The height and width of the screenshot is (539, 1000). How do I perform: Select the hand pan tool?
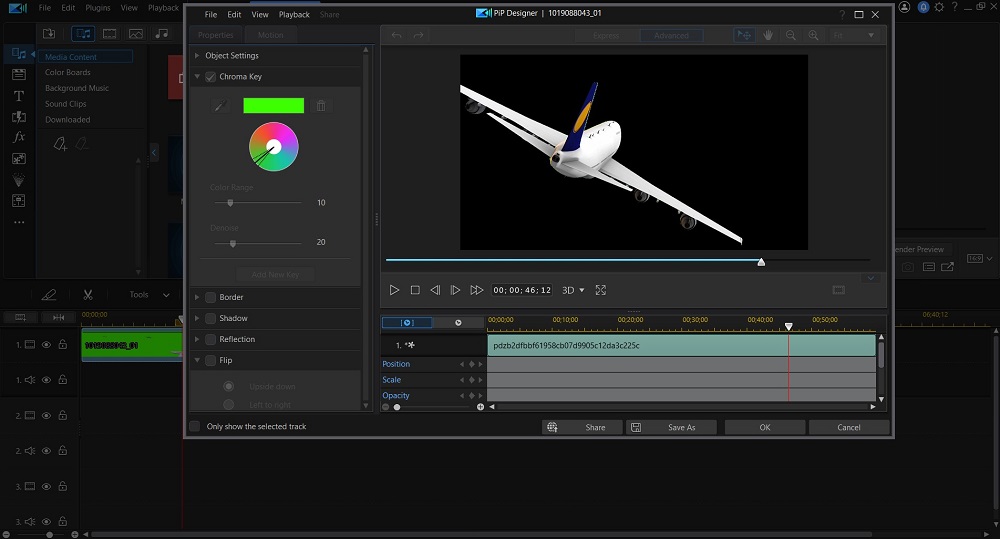tap(768, 35)
